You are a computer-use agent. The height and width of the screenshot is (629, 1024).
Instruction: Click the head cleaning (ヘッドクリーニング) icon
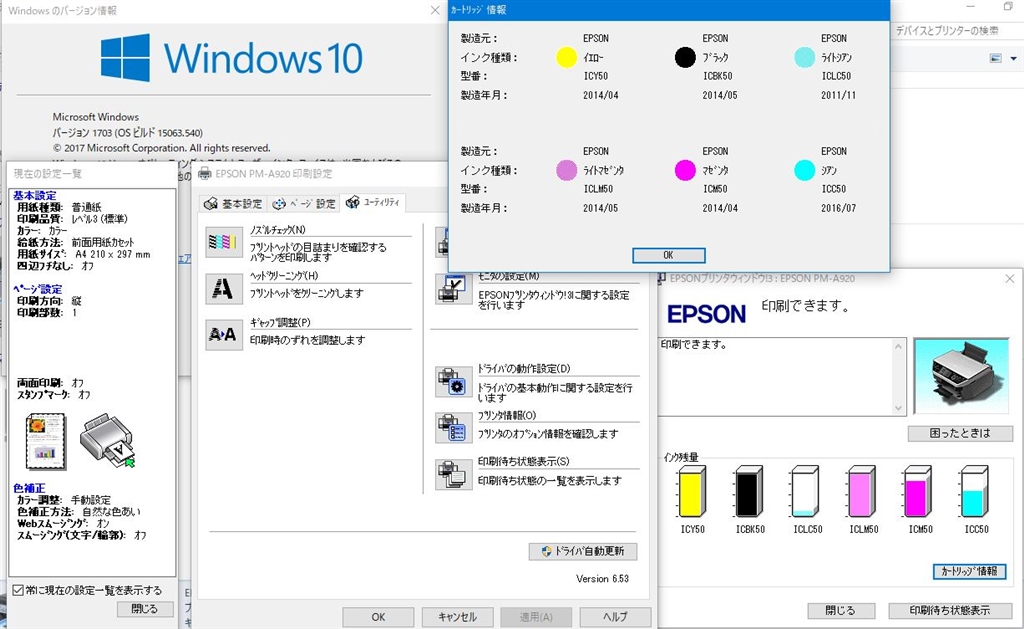(223, 289)
